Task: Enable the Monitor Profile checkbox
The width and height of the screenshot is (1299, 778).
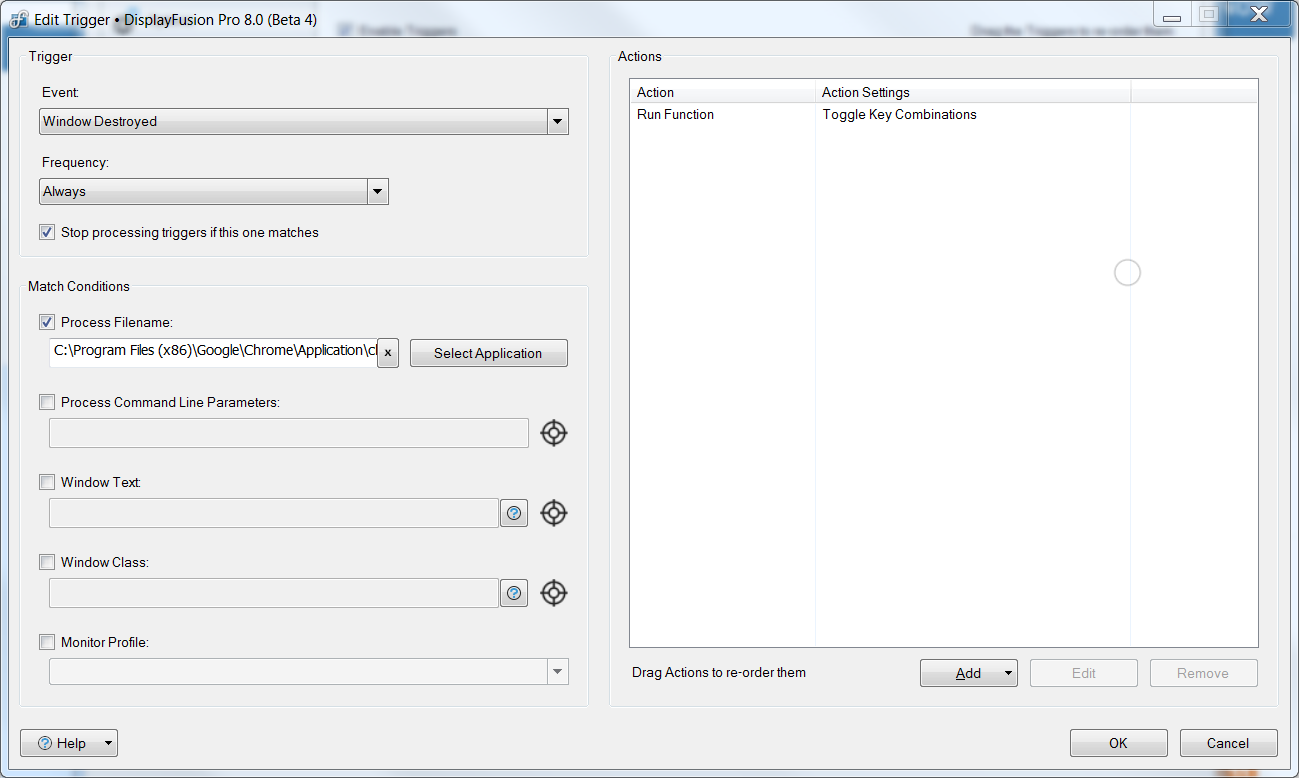Action: (x=47, y=642)
